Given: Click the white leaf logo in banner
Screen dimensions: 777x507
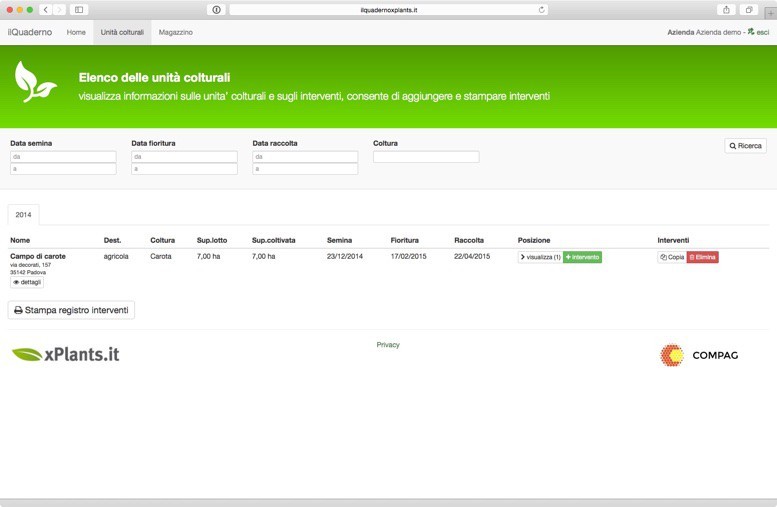Looking at the screenshot, I should (35, 82).
